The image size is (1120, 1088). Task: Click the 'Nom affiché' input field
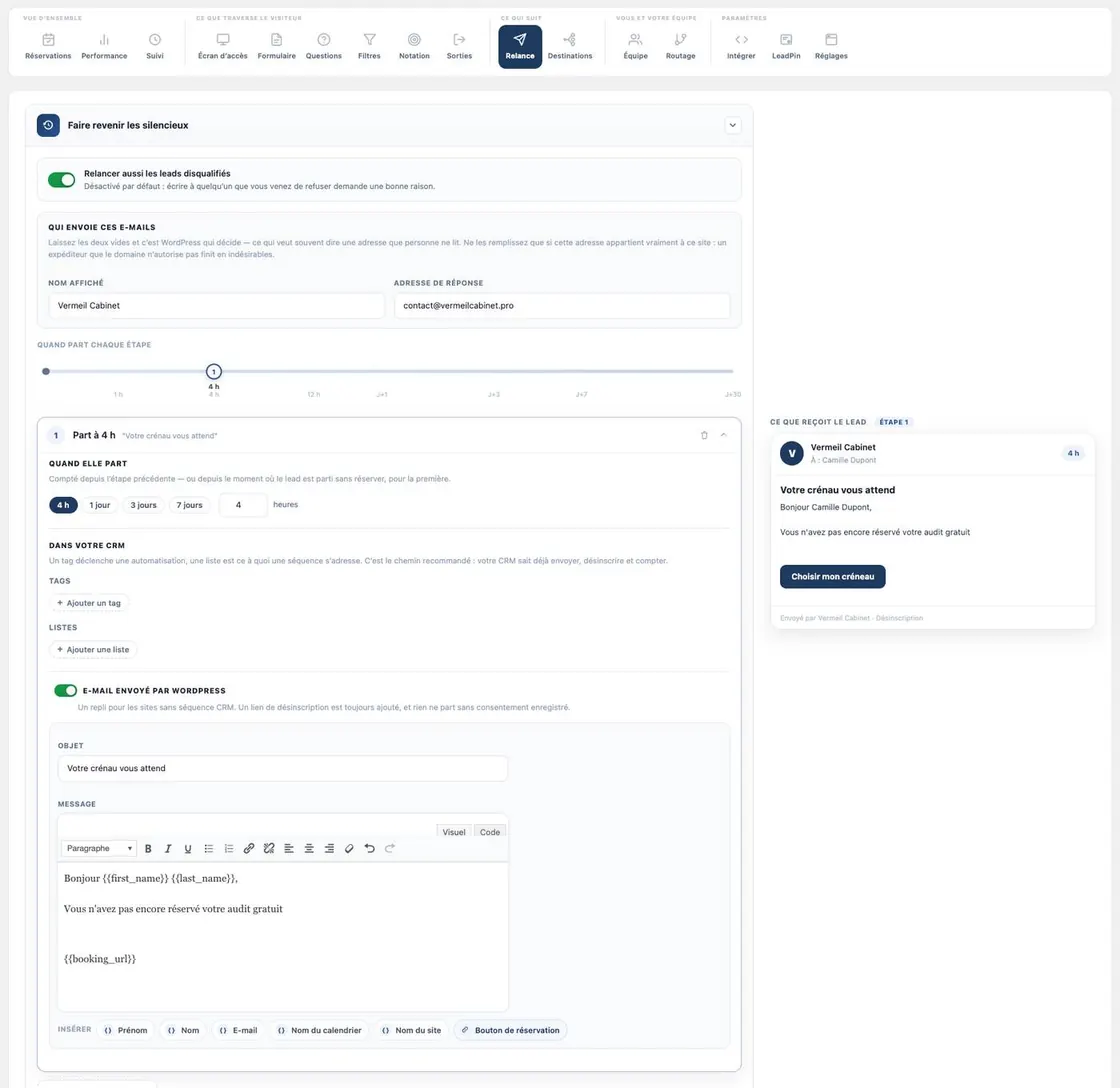[216, 306]
